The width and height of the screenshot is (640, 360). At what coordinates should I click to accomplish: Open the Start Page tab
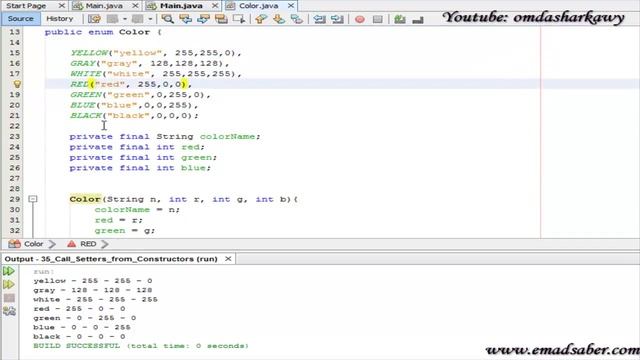point(26,6)
